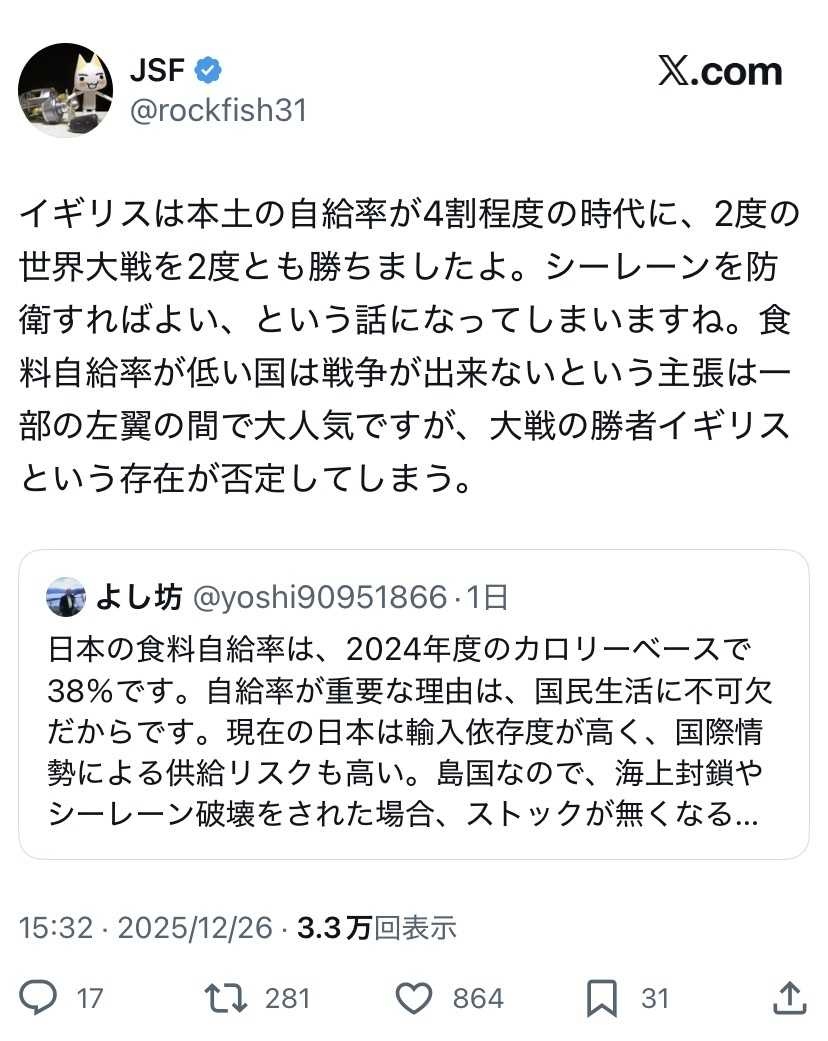This screenshot has width=828, height=1041.
Task: Open the share icon
Action: tap(790, 997)
